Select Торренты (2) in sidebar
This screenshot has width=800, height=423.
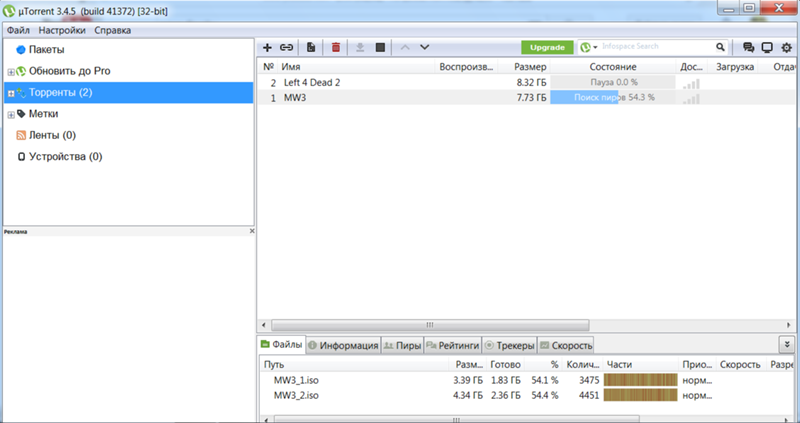tap(129, 93)
